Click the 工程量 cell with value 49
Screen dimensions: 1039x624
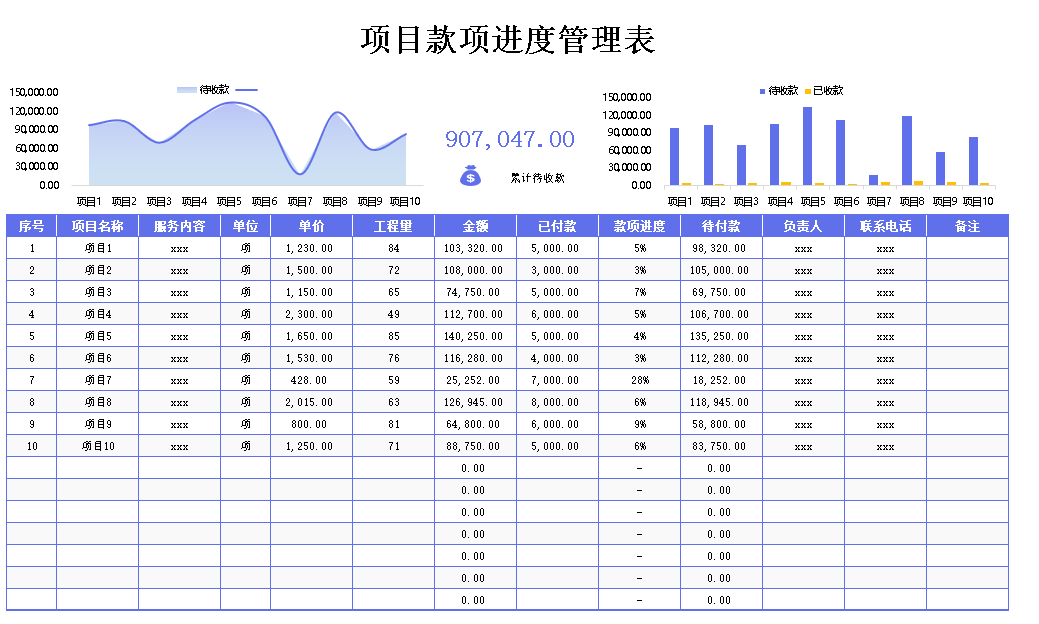click(393, 314)
